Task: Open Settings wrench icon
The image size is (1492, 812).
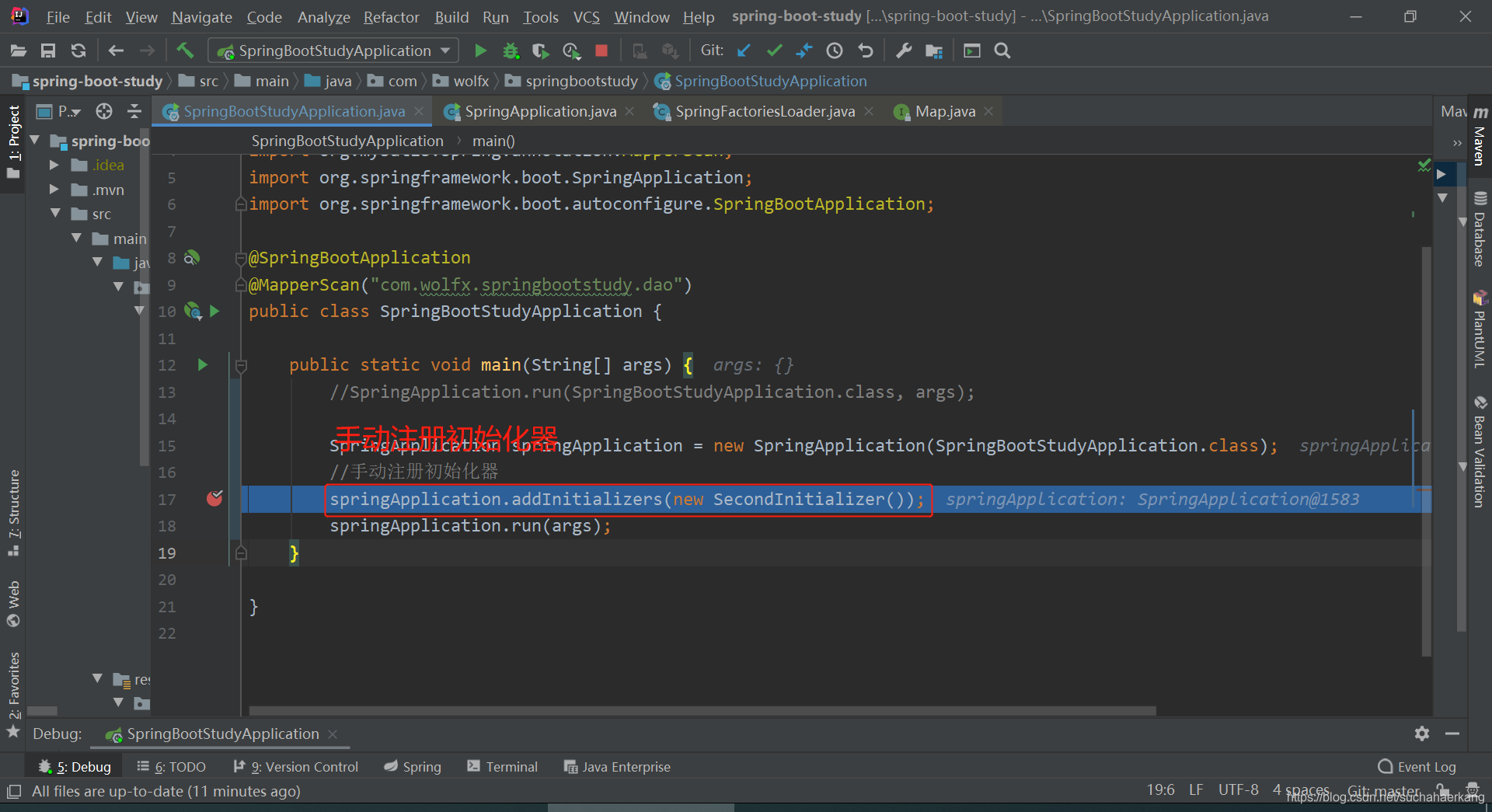Action: pyautogui.click(x=904, y=51)
